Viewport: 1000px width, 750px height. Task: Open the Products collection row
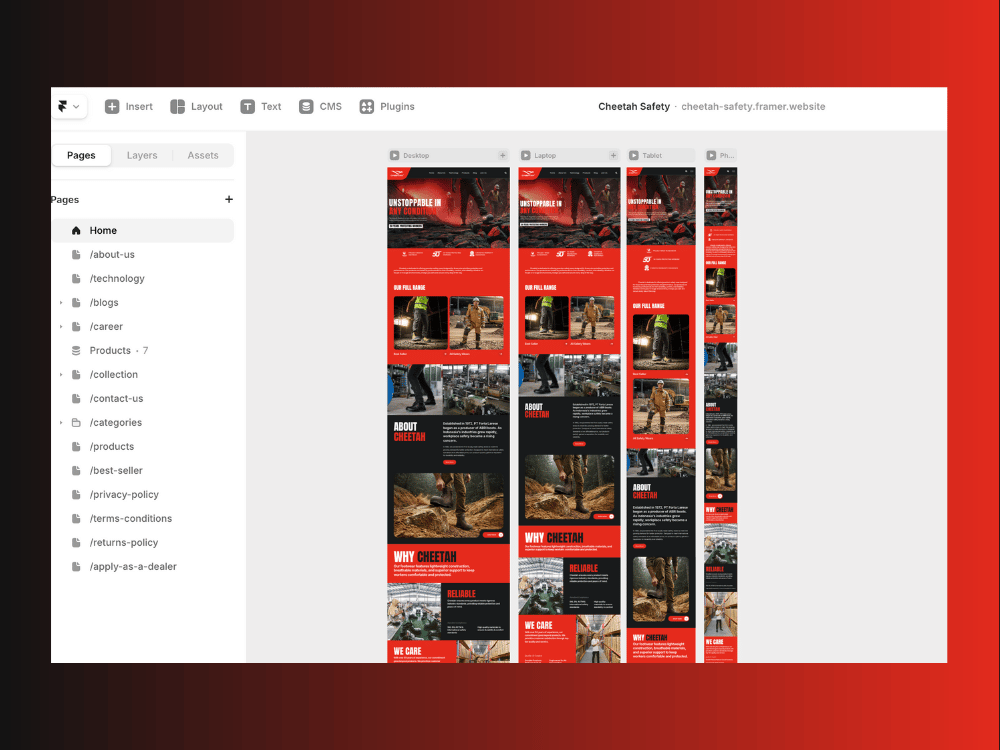pos(143,351)
